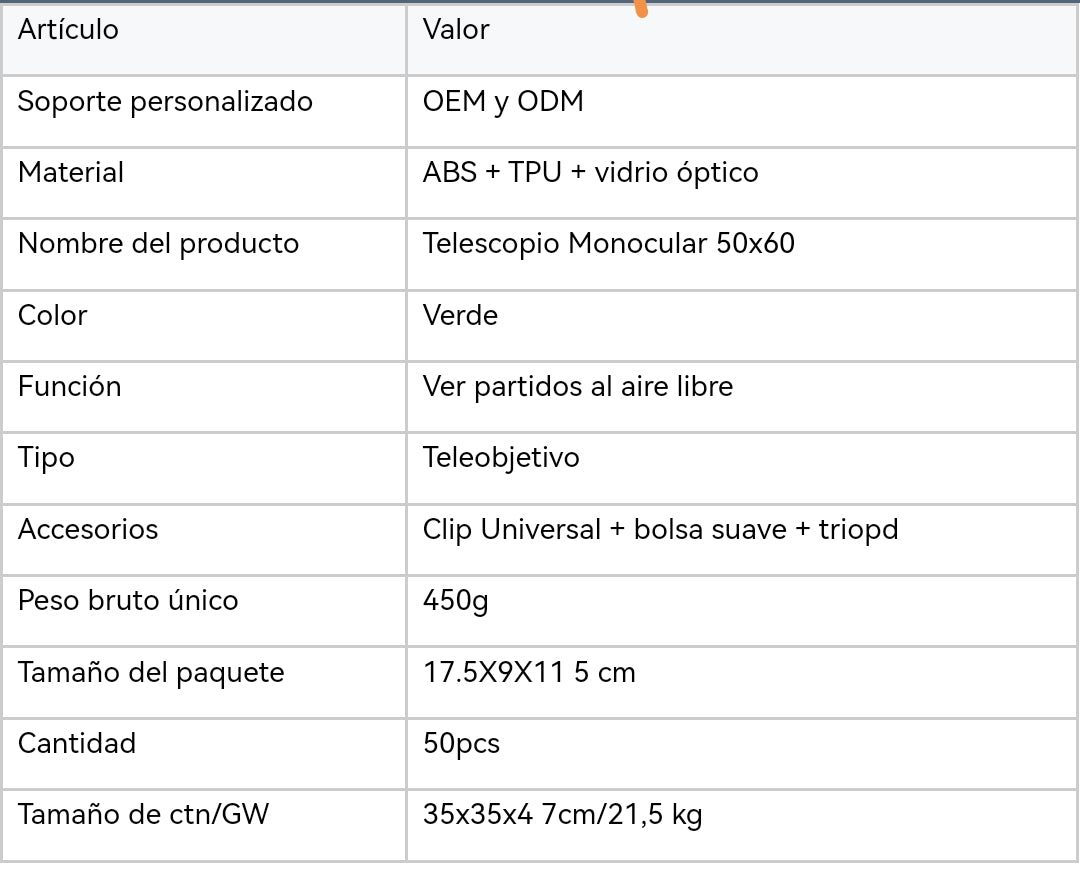Click the 'Color' row label
1080x869 pixels.
52,316
